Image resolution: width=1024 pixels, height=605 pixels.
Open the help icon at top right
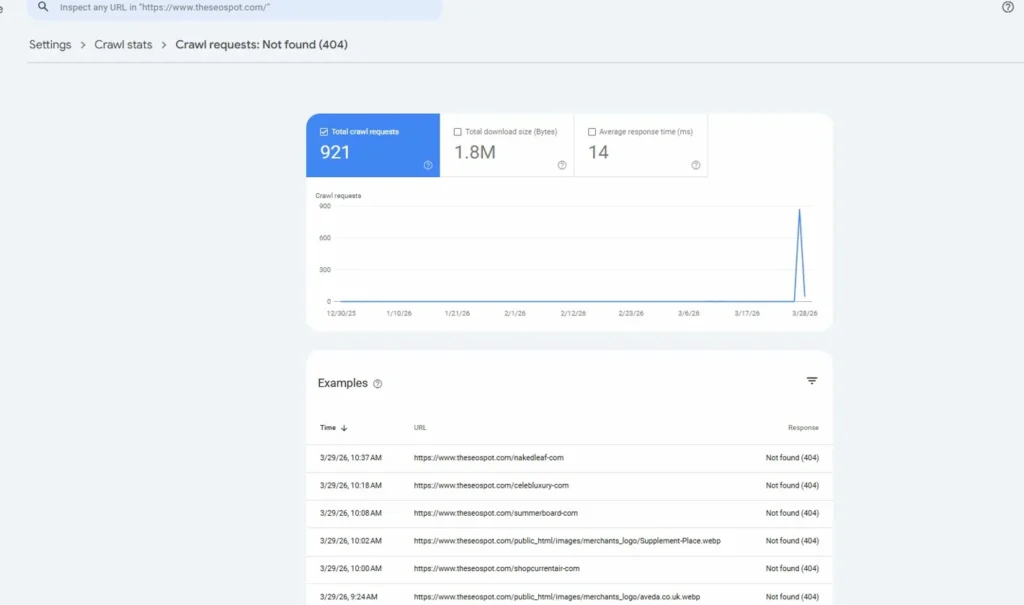[x=1007, y=7]
